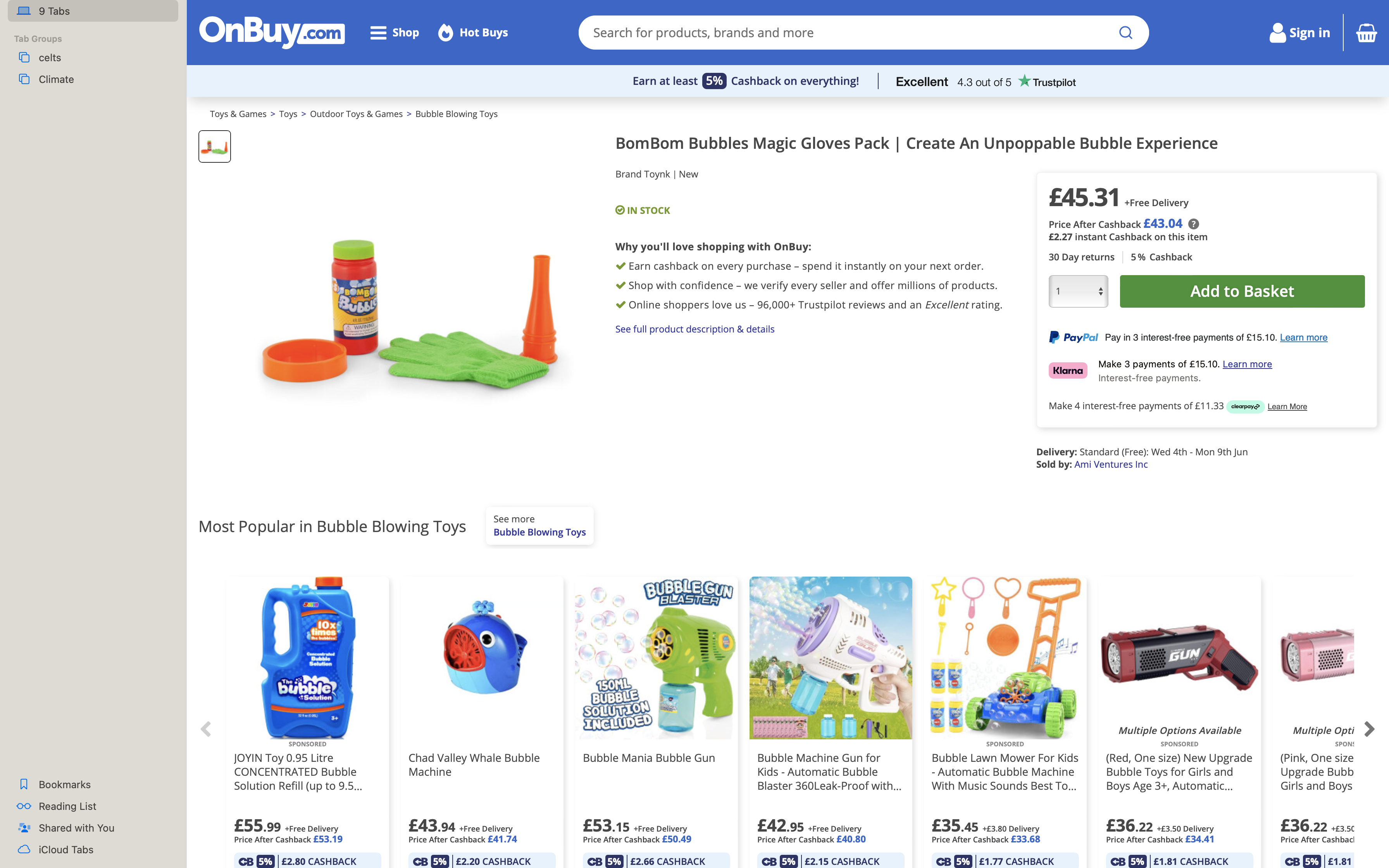Image resolution: width=1389 pixels, height=868 pixels.
Task: Show next popular products with right chevron
Action: click(x=1369, y=729)
